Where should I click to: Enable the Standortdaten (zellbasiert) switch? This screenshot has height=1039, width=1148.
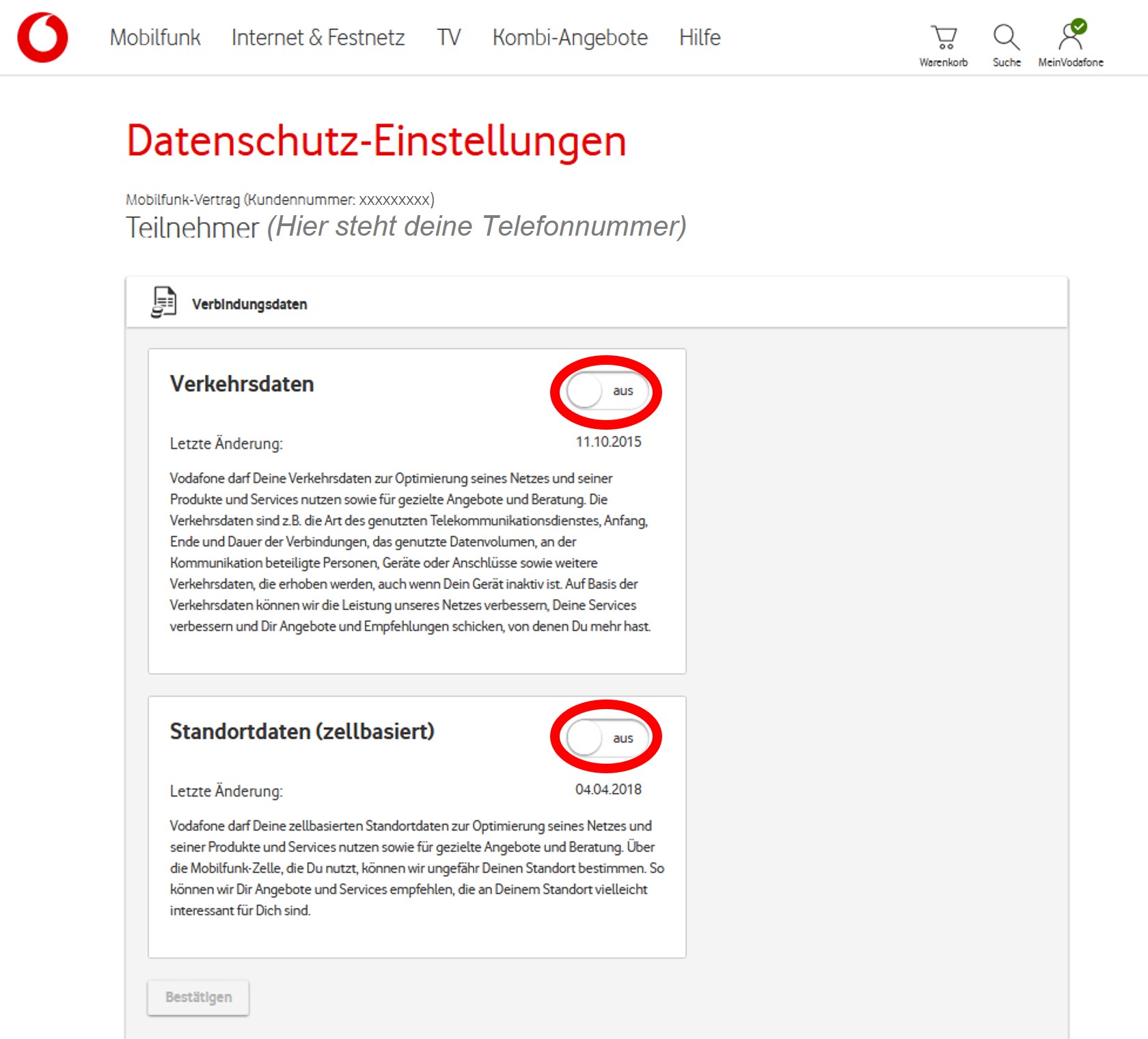point(605,738)
